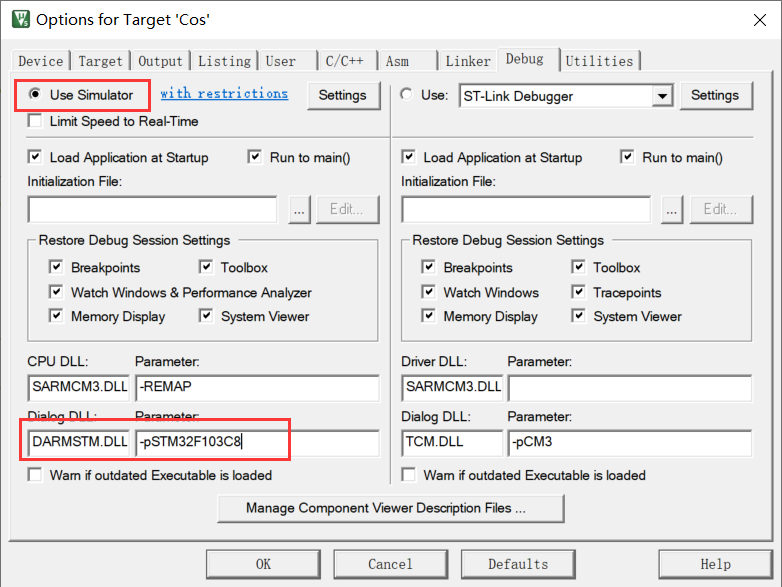Open the Utilities tab
The width and height of the screenshot is (782, 587).
point(599,61)
